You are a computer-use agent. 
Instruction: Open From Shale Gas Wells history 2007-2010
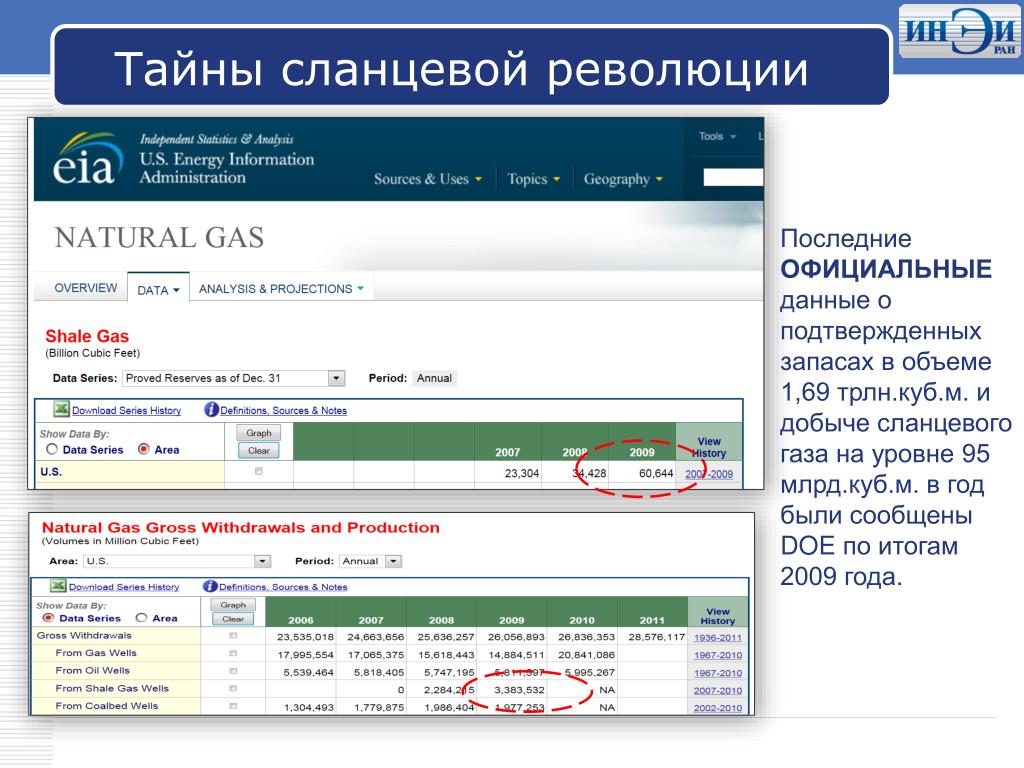(718, 690)
